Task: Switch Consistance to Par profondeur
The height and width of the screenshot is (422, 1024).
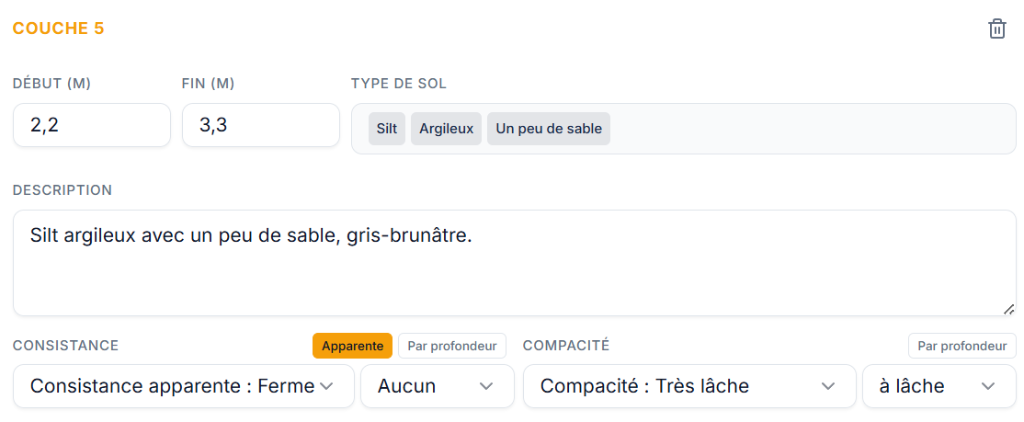Action: click(x=452, y=346)
